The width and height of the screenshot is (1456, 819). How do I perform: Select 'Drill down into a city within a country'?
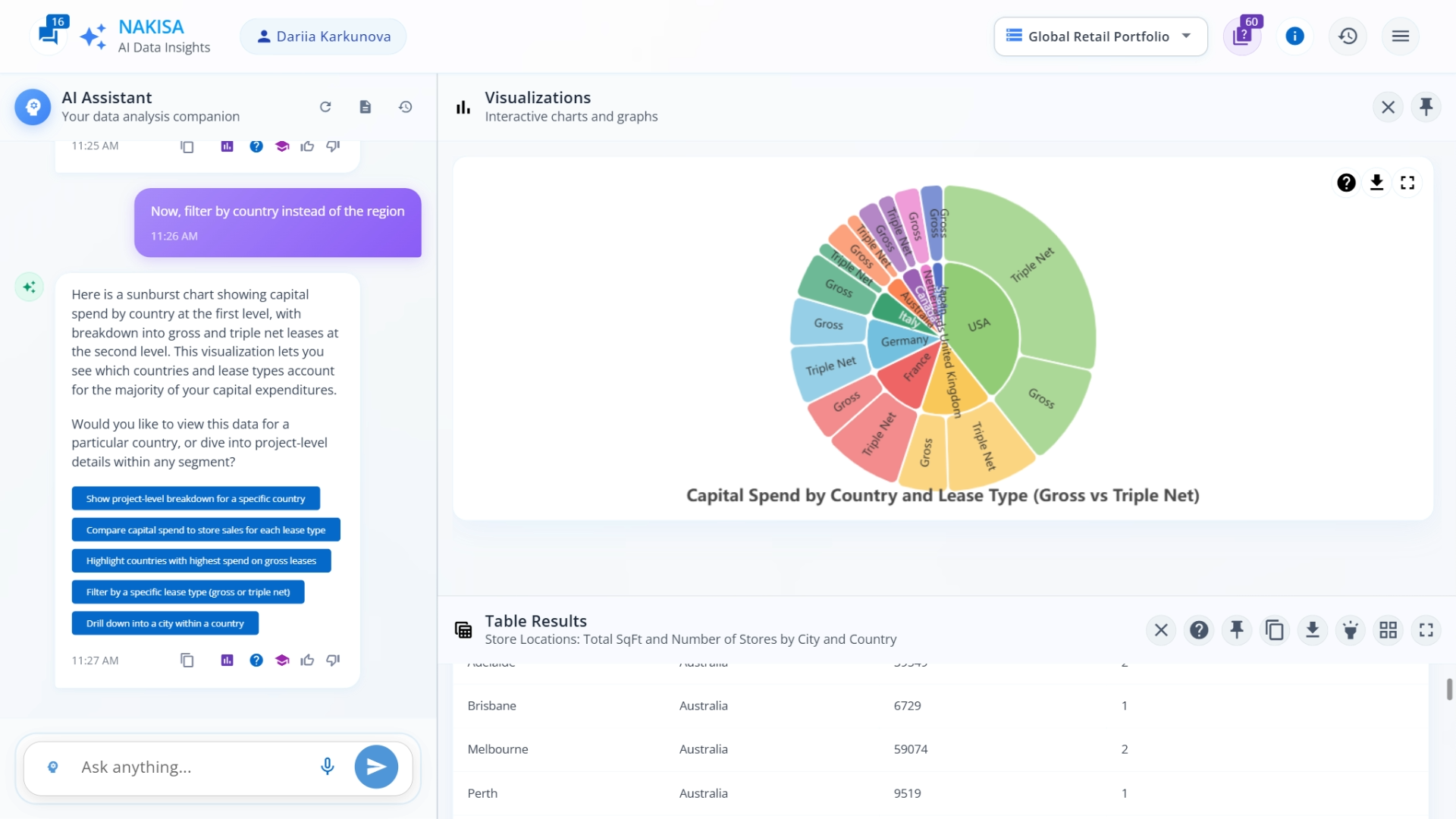[165, 623]
